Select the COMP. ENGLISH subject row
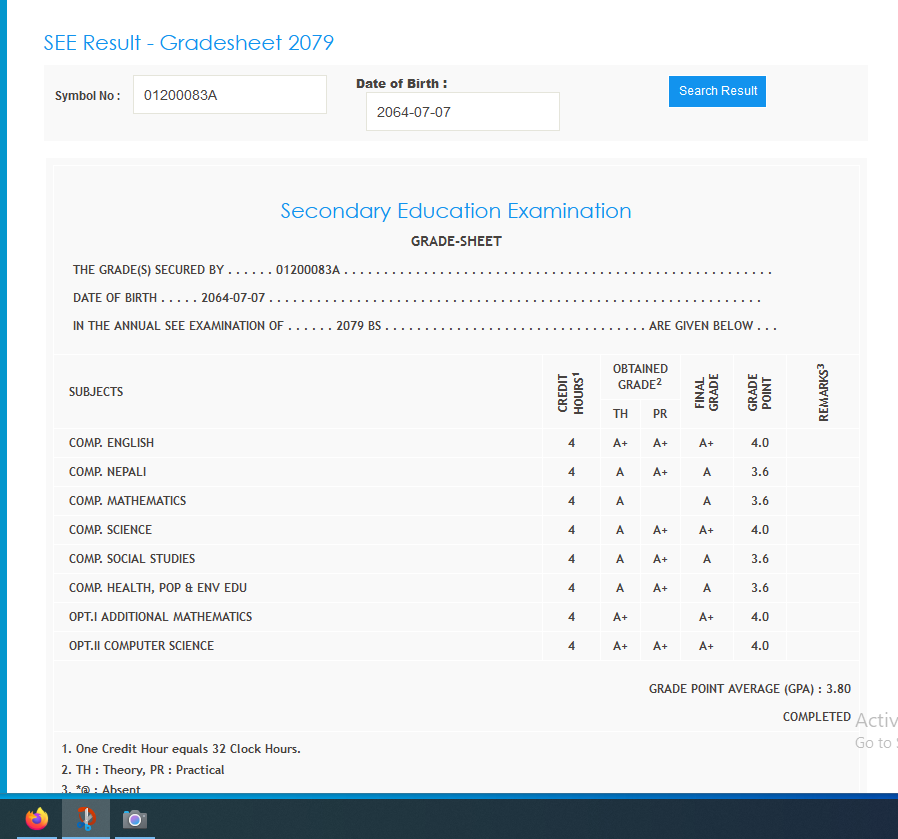Image resolution: width=898 pixels, height=839 pixels. coord(111,443)
